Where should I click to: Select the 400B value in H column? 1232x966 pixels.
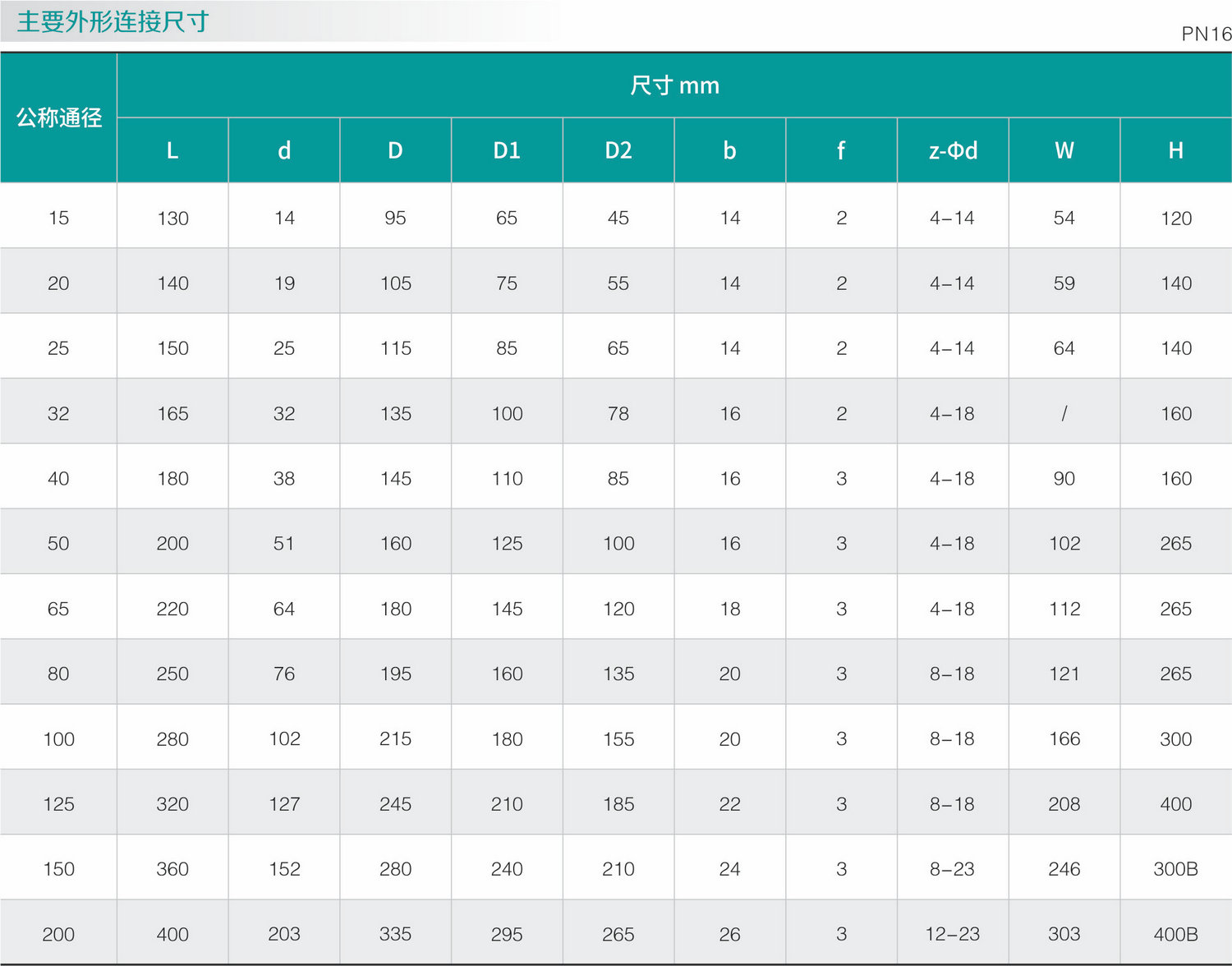pos(1176,934)
